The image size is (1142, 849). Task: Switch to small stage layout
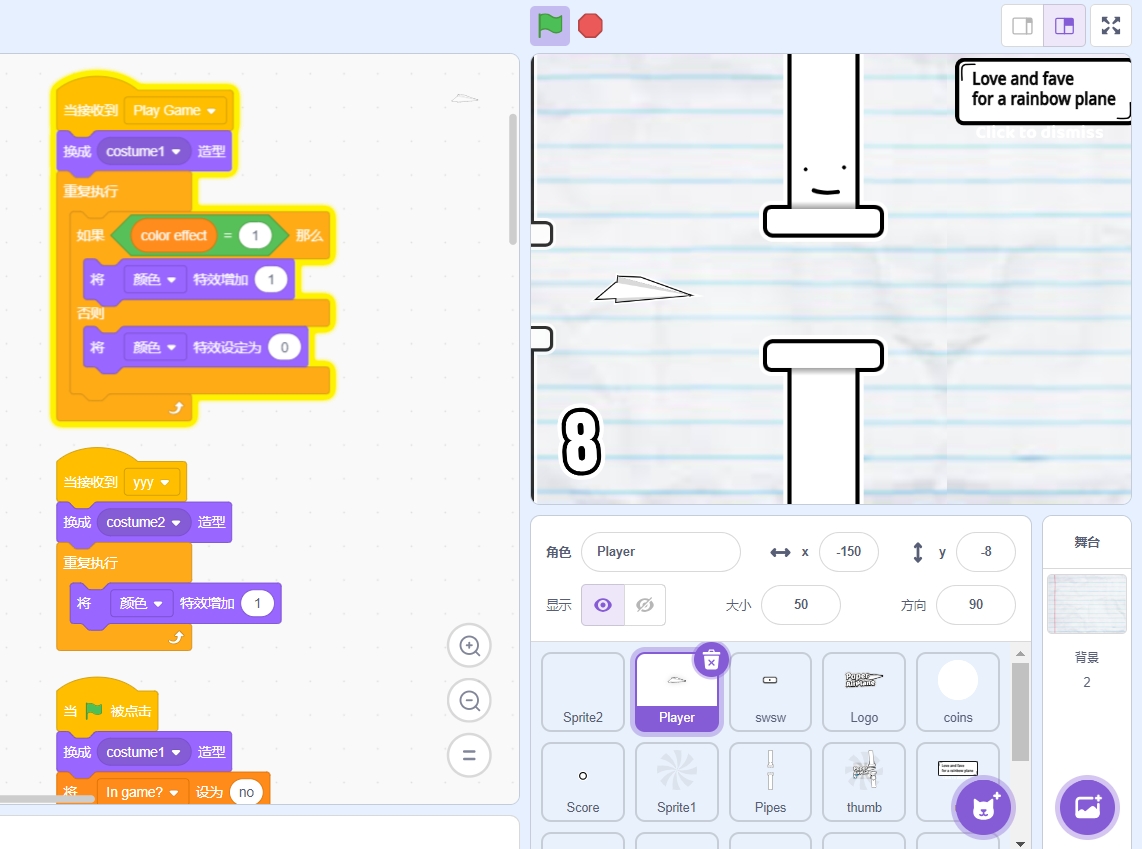coord(1023,26)
